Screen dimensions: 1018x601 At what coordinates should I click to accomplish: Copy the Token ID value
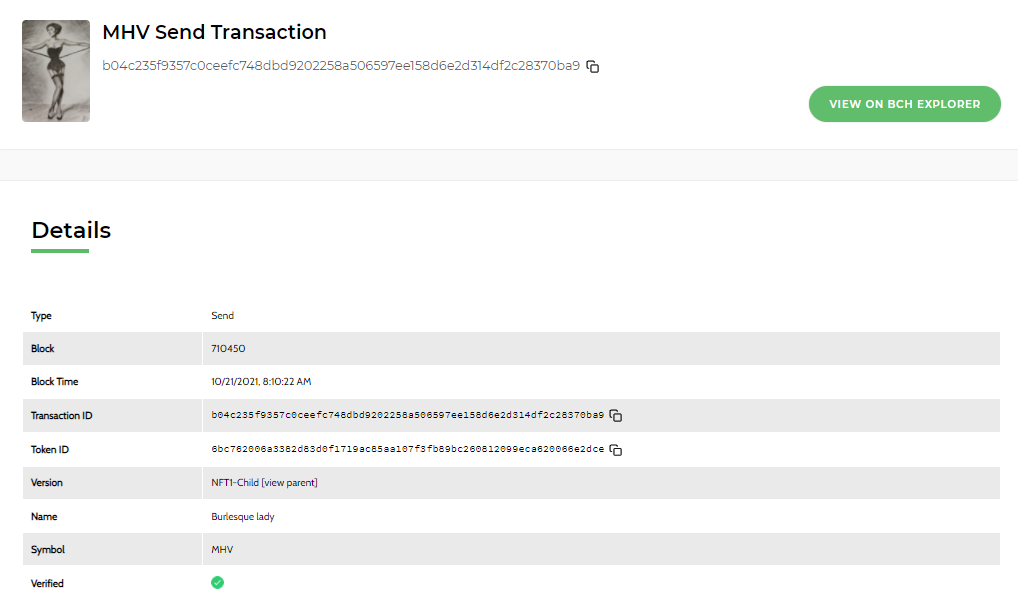pyautogui.click(x=615, y=450)
